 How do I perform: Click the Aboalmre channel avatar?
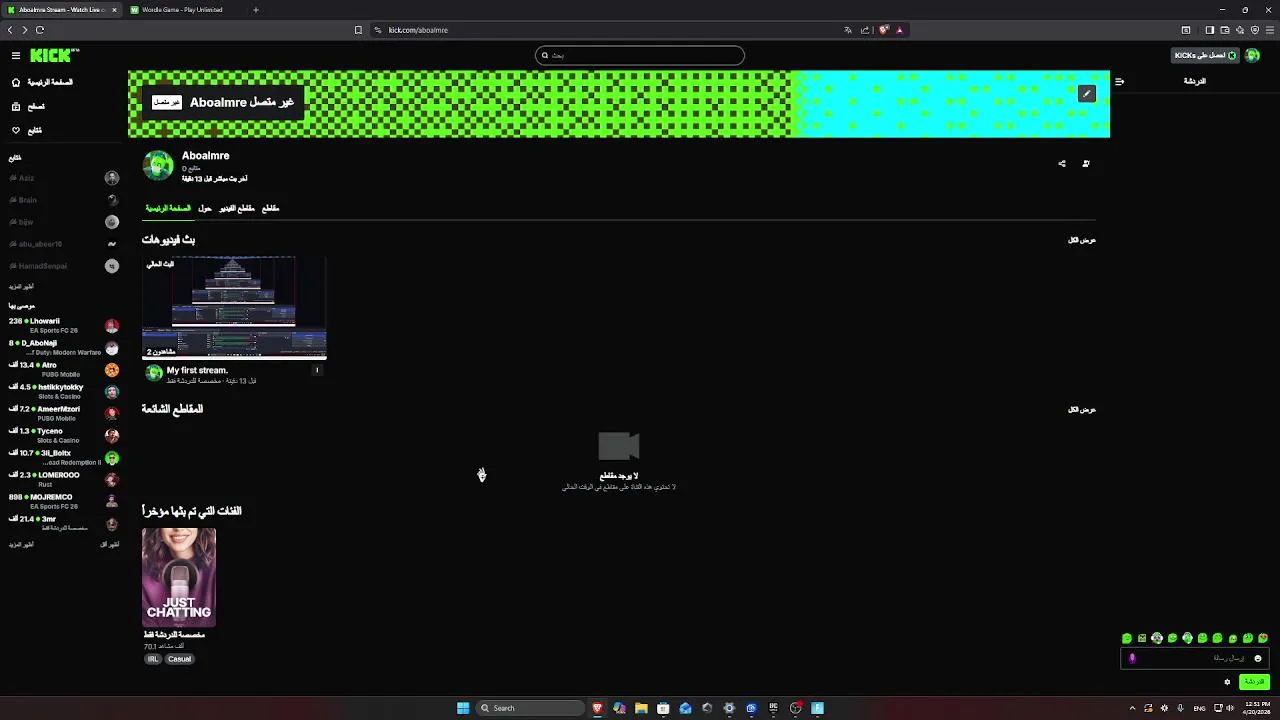[x=158, y=165]
